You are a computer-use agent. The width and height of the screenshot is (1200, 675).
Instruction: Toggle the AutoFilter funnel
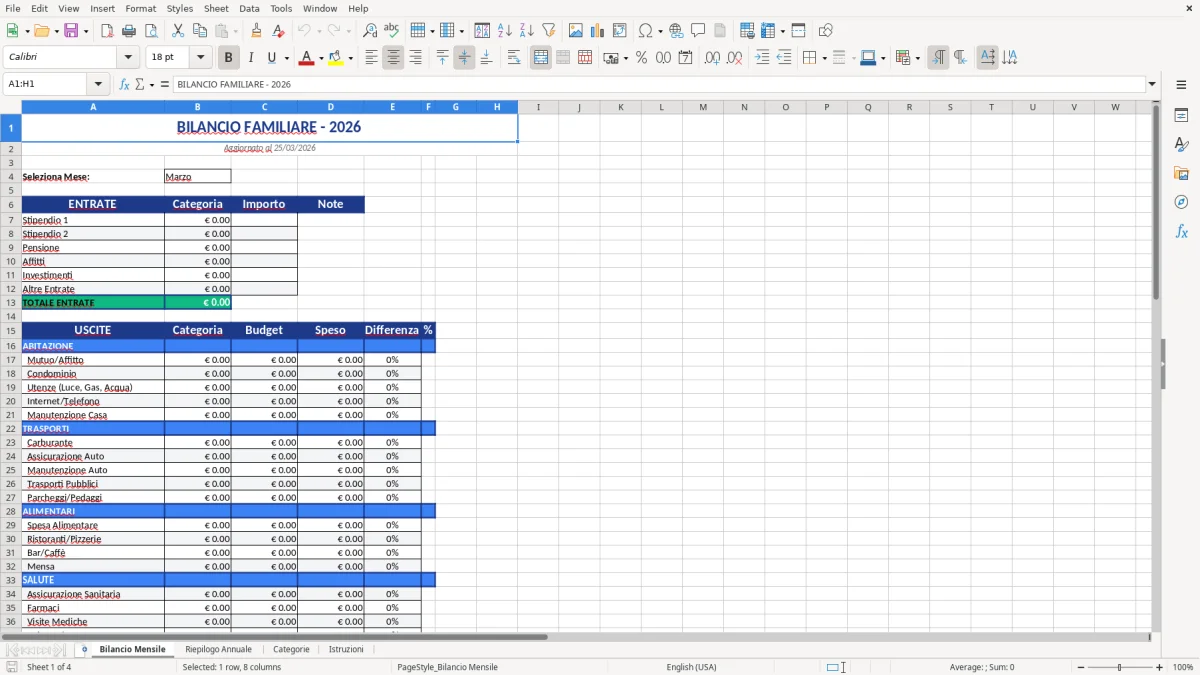pos(548,31)
